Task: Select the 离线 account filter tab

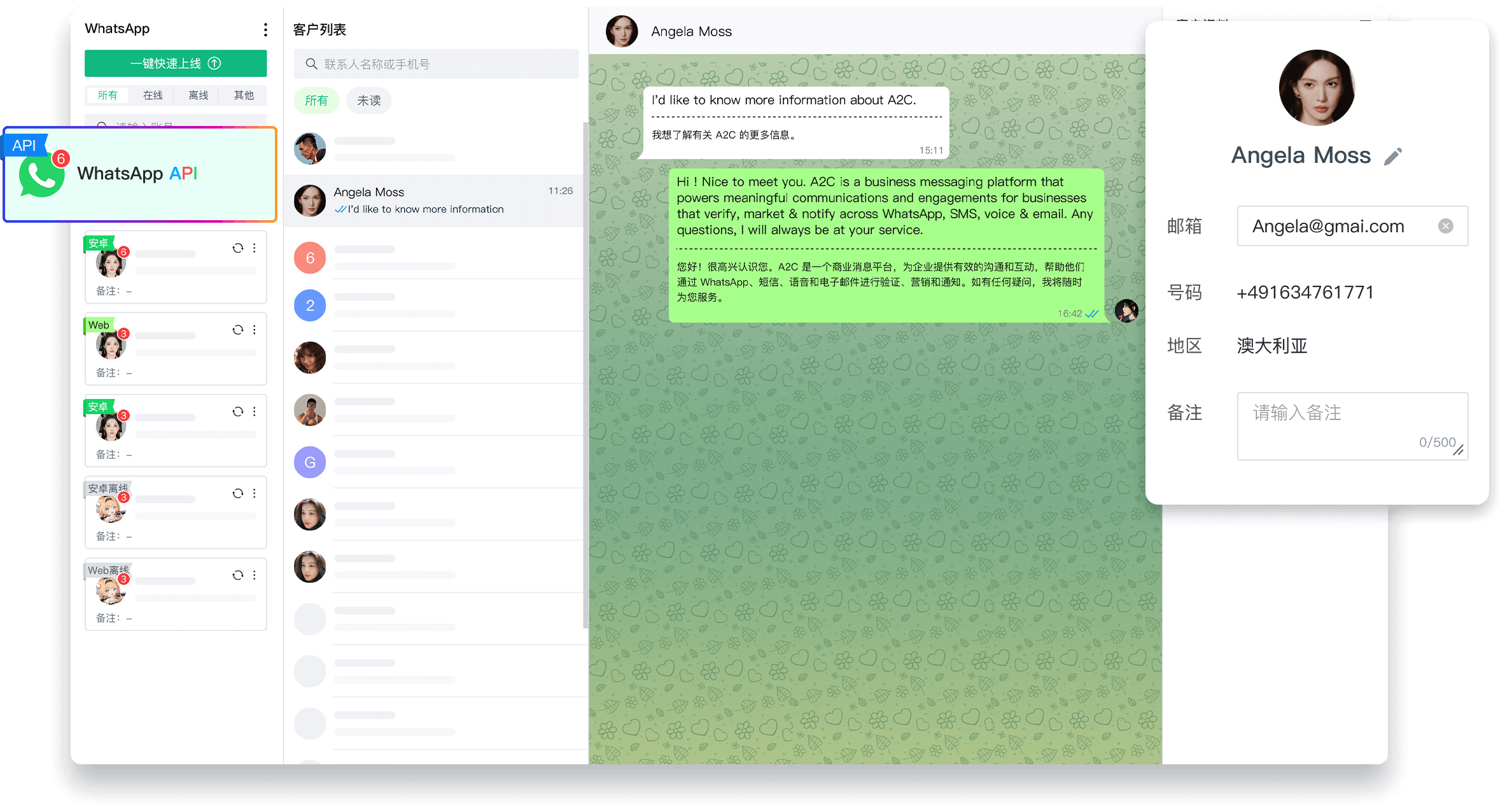Action: (199, 95)
